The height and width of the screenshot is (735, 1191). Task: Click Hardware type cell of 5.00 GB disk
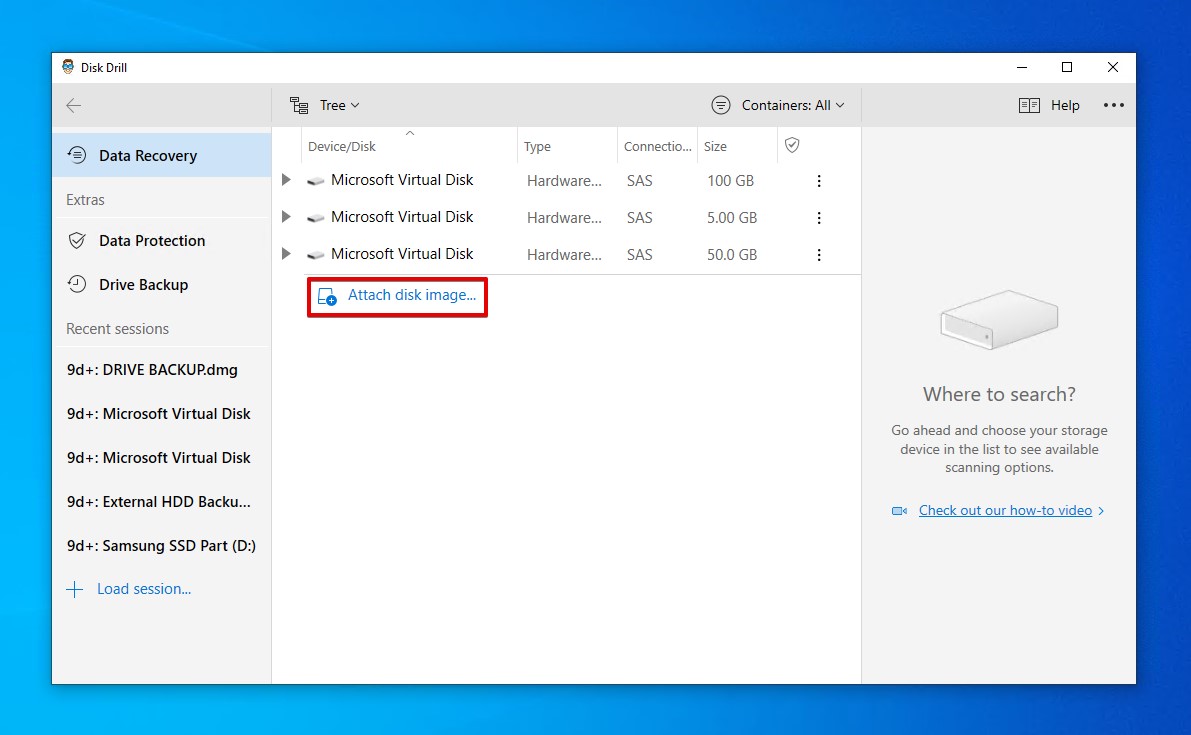tap(564, 218)
